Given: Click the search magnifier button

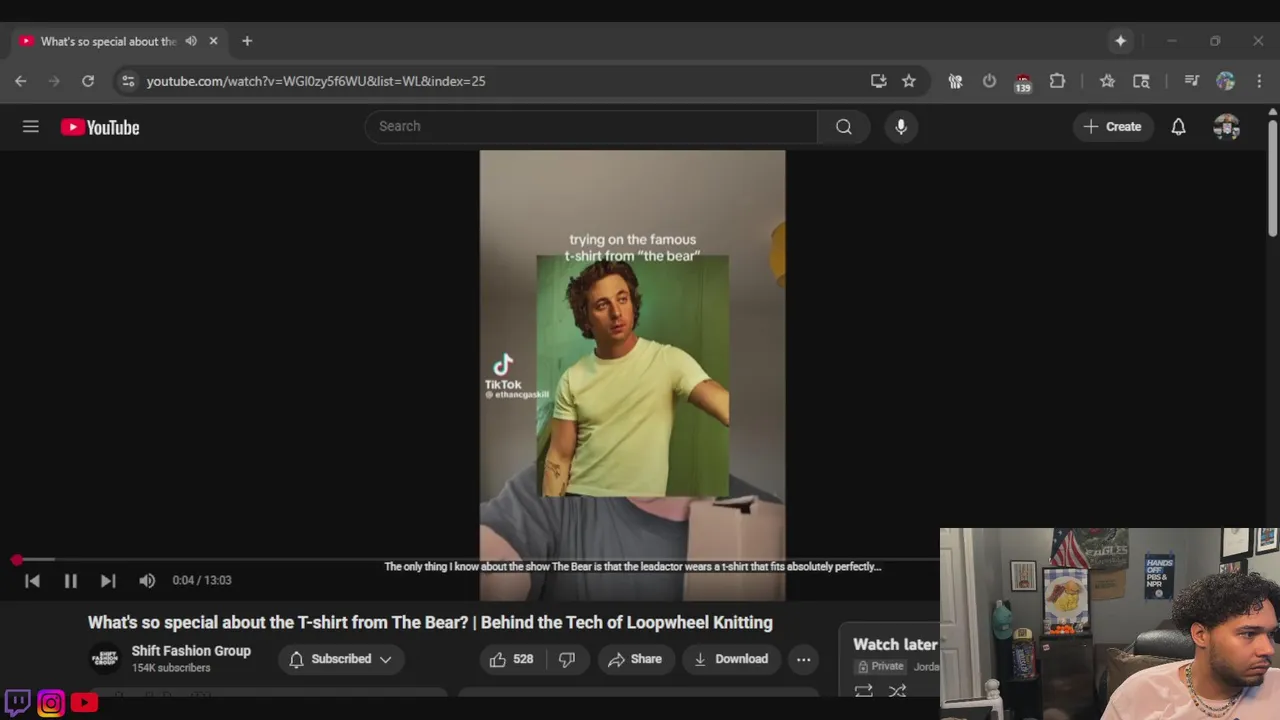Looking at the screenshot, I should [x=844, y=127].
